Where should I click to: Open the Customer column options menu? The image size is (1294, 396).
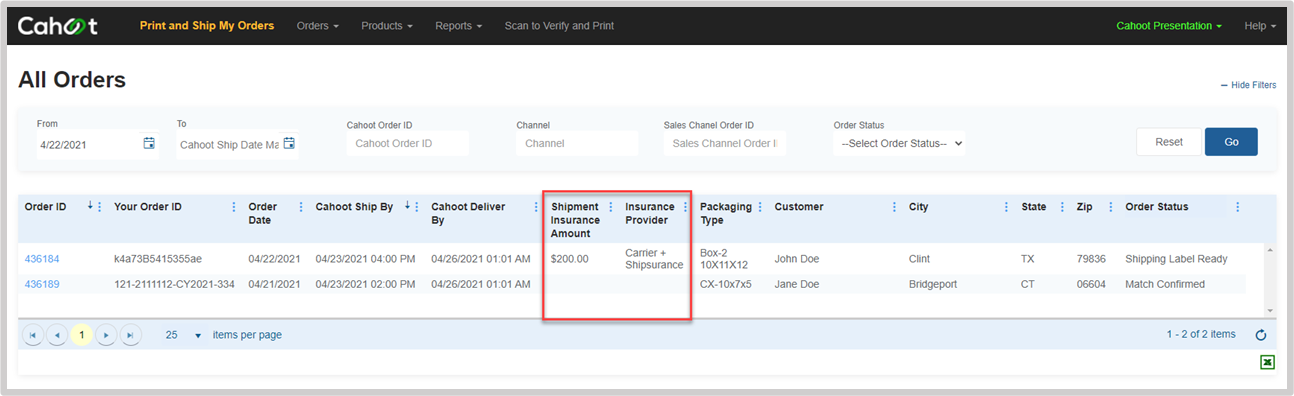894,207
